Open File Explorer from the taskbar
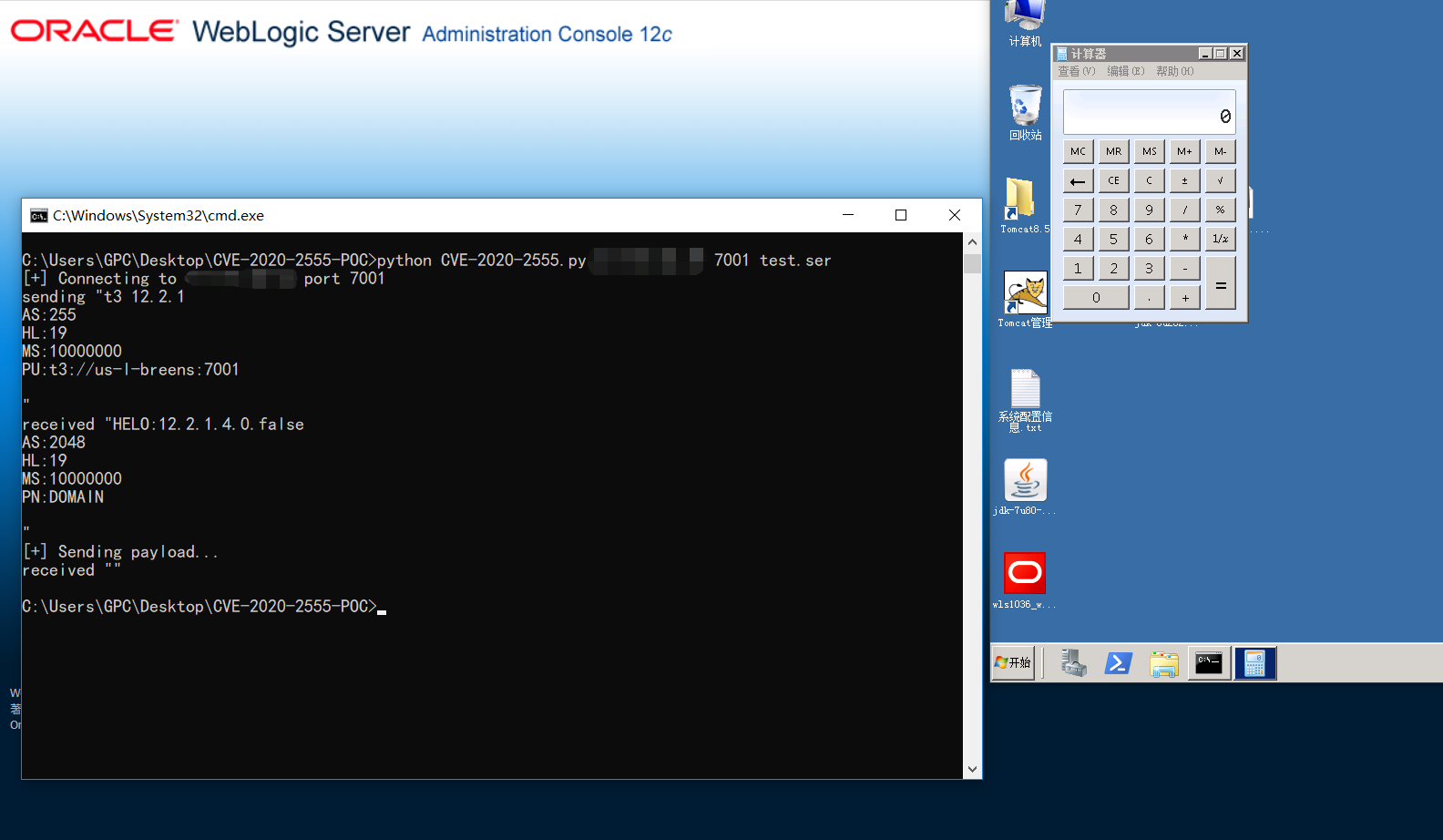The width and height of the screenshot is (1443, 840). 1163,663
